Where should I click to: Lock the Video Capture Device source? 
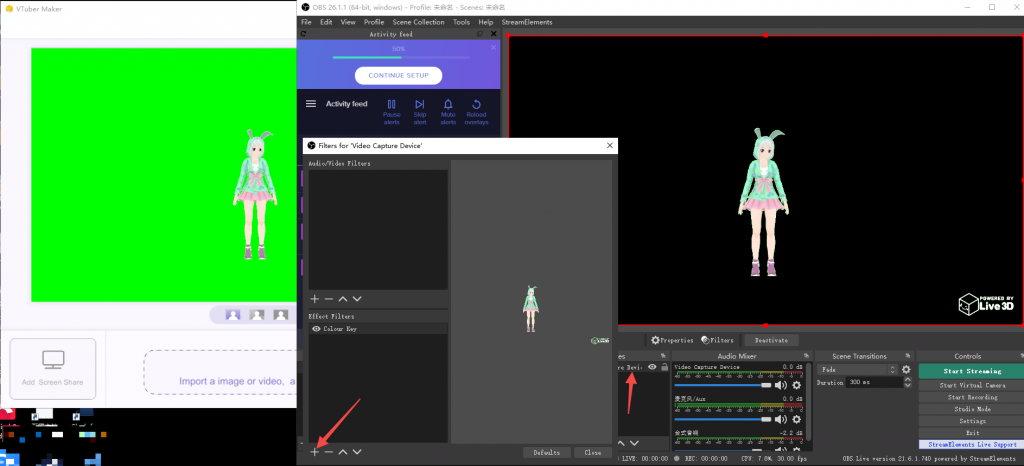coord(664,367)
